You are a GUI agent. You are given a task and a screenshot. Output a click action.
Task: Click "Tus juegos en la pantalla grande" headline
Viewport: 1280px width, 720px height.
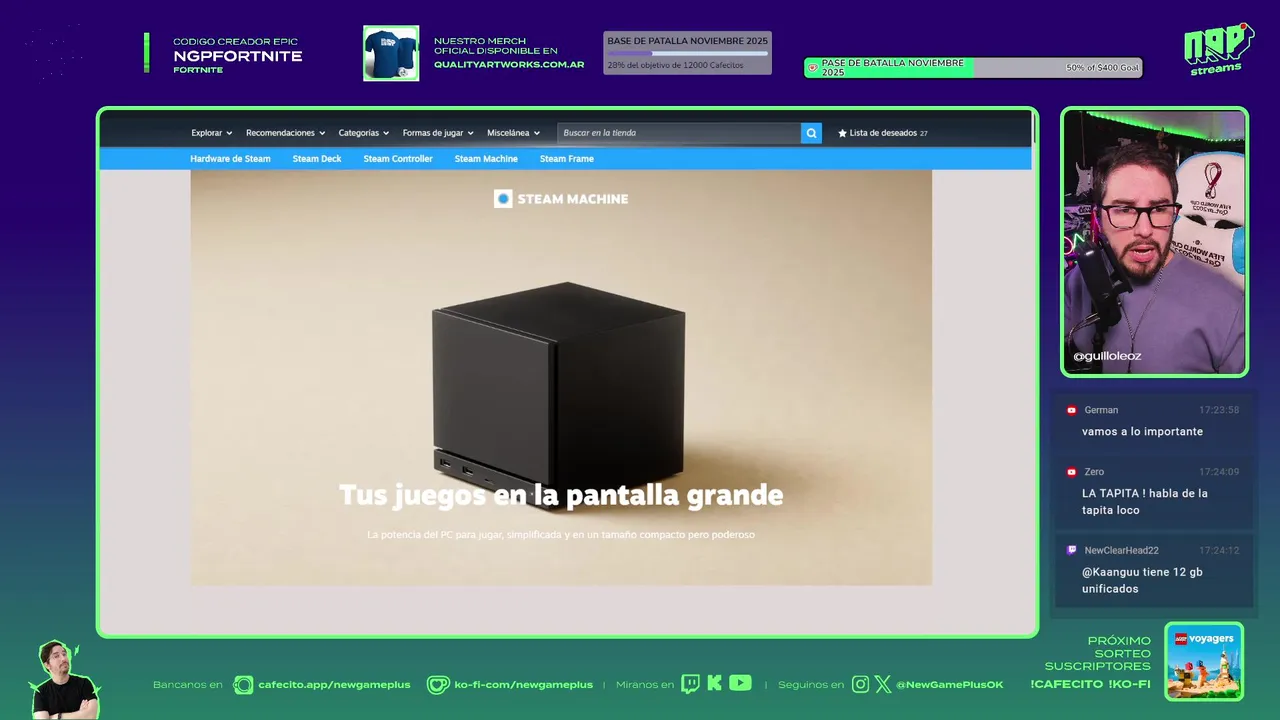[x=561, y=495]
